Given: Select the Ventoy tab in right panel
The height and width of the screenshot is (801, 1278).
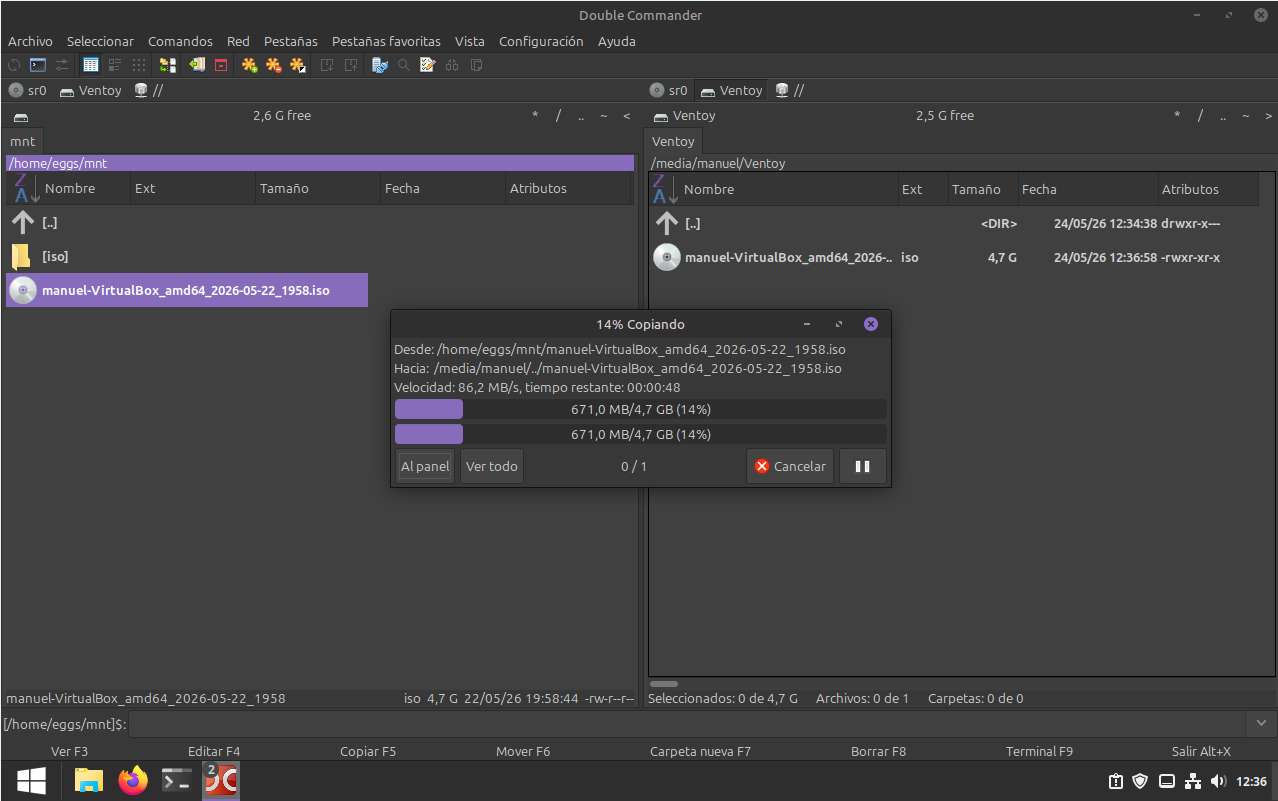Looking at the screenshot, I should click(673, 141).
